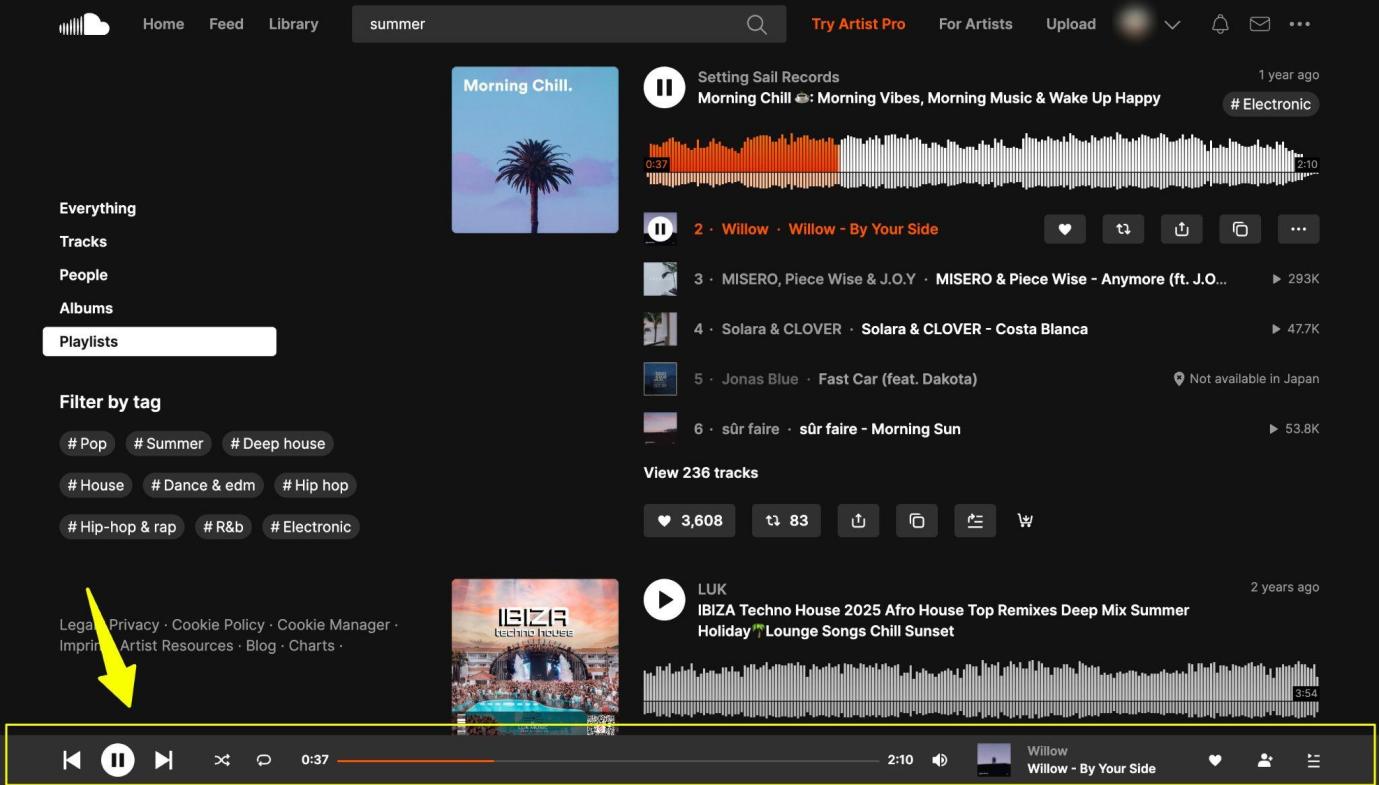Filter by #Summer tag
The height and width of the screenshot is (785, 1379).
pyautogui.click(x=168, y=443)
